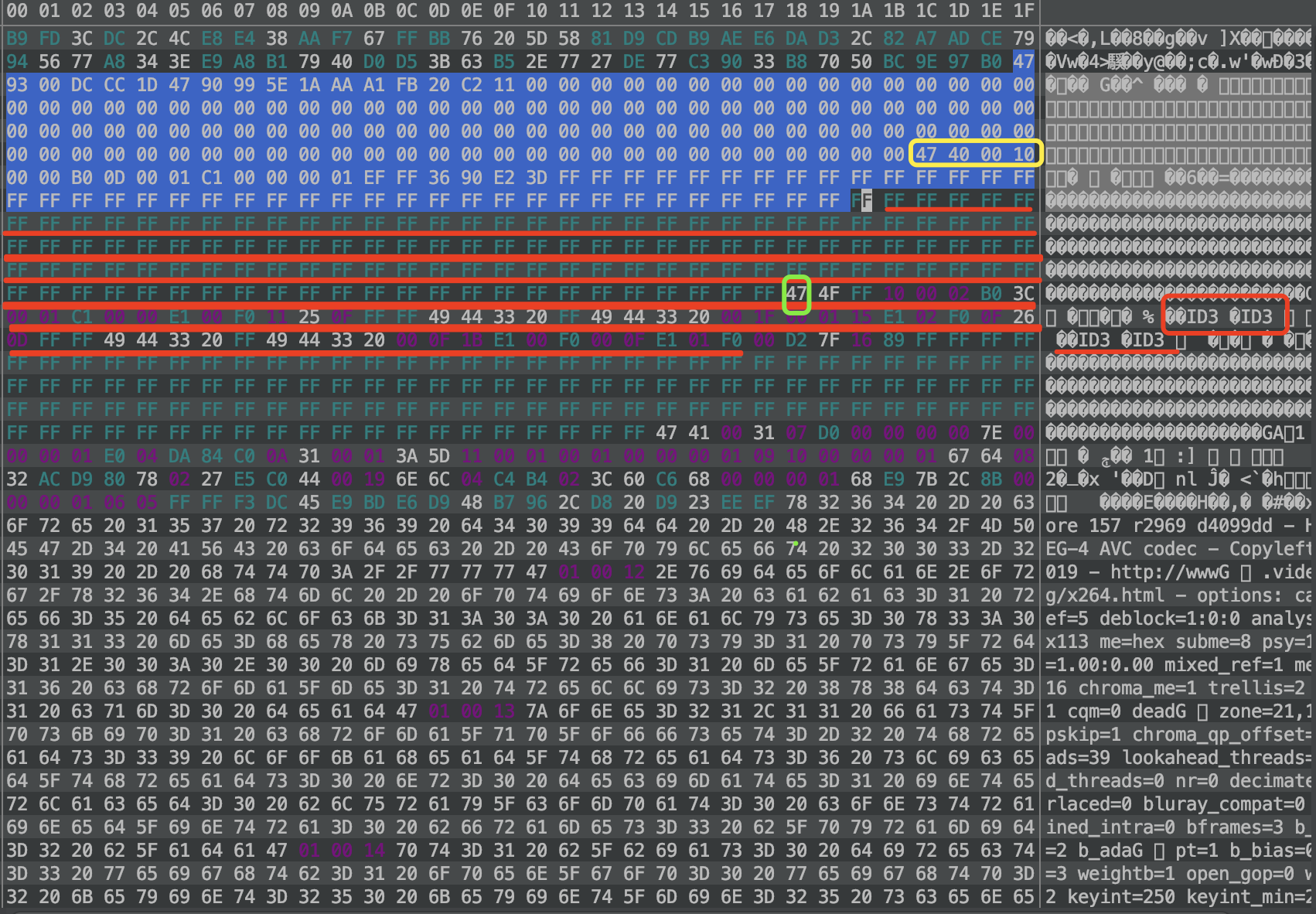Click byte 93 starting the third hex row
Viewport: 1316px width, 914px height.
[x=17, y=85]
